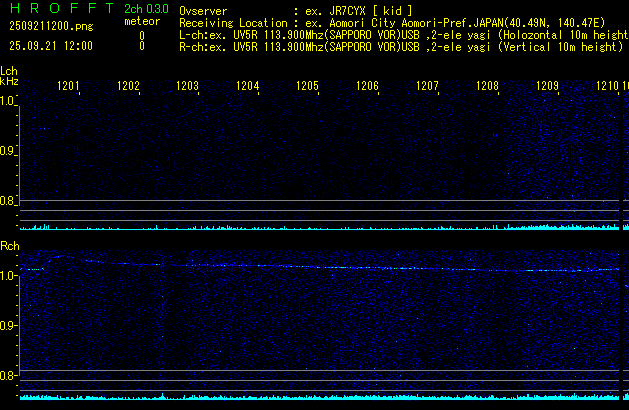Click the 0.8 frequency label in Rch

coord(8,376)
